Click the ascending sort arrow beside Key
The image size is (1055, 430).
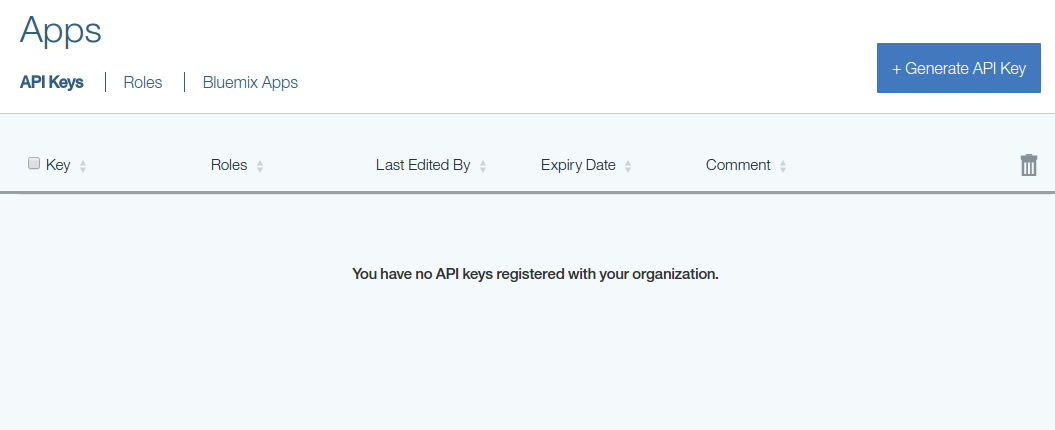pyautogui.click(x=83, y=162)
